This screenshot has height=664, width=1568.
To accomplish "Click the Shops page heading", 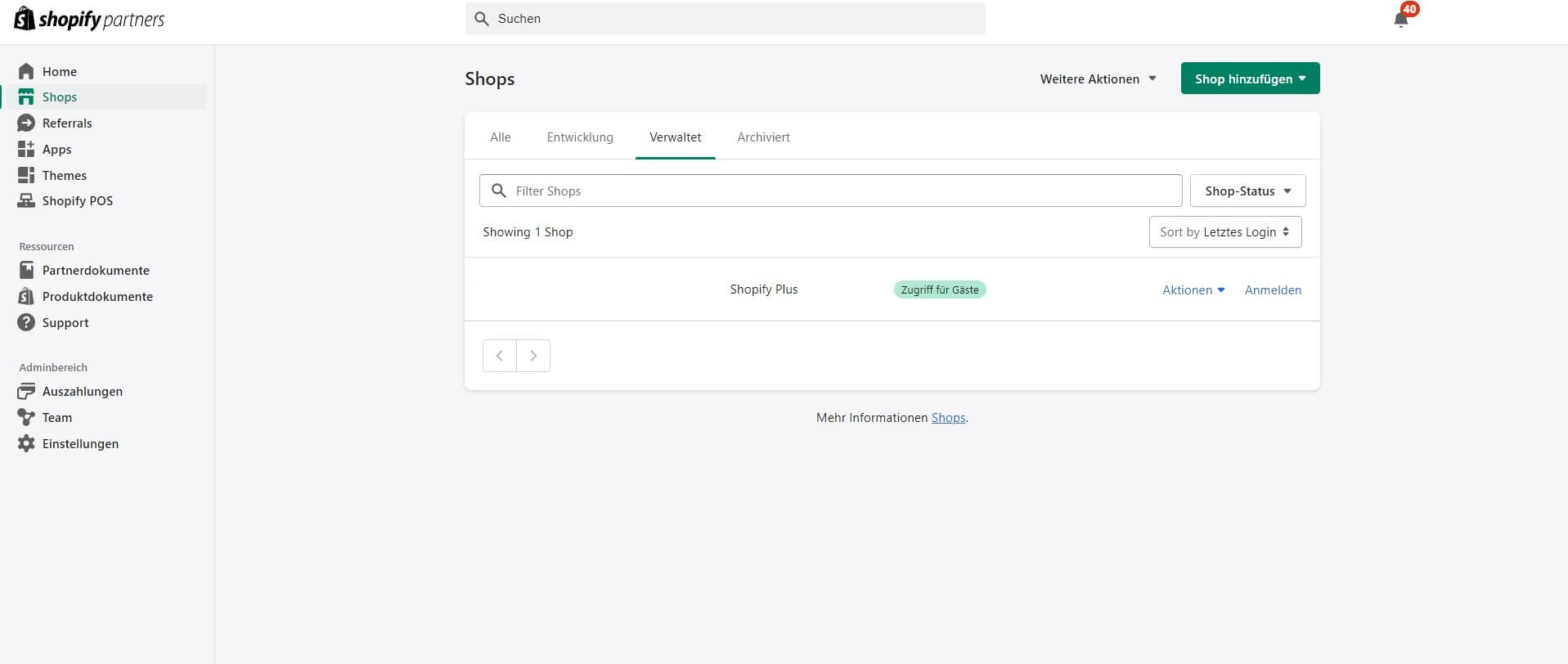I will 490,79.
